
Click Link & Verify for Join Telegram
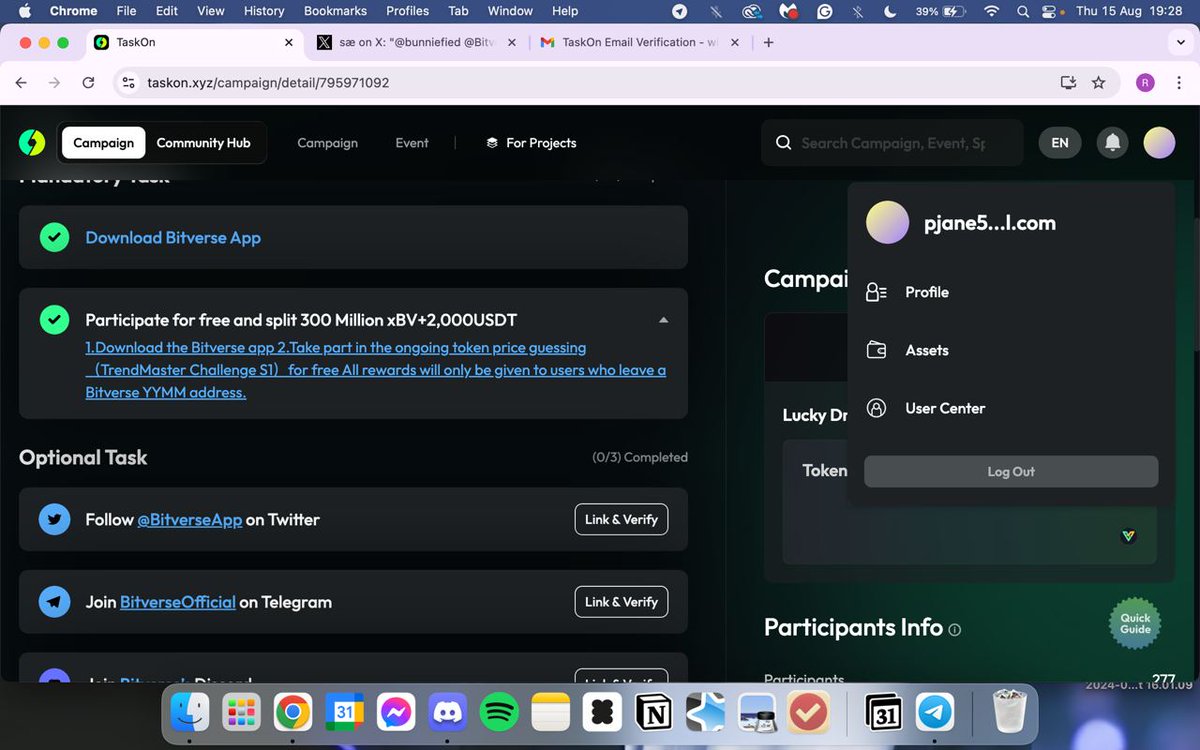[621, 602]
